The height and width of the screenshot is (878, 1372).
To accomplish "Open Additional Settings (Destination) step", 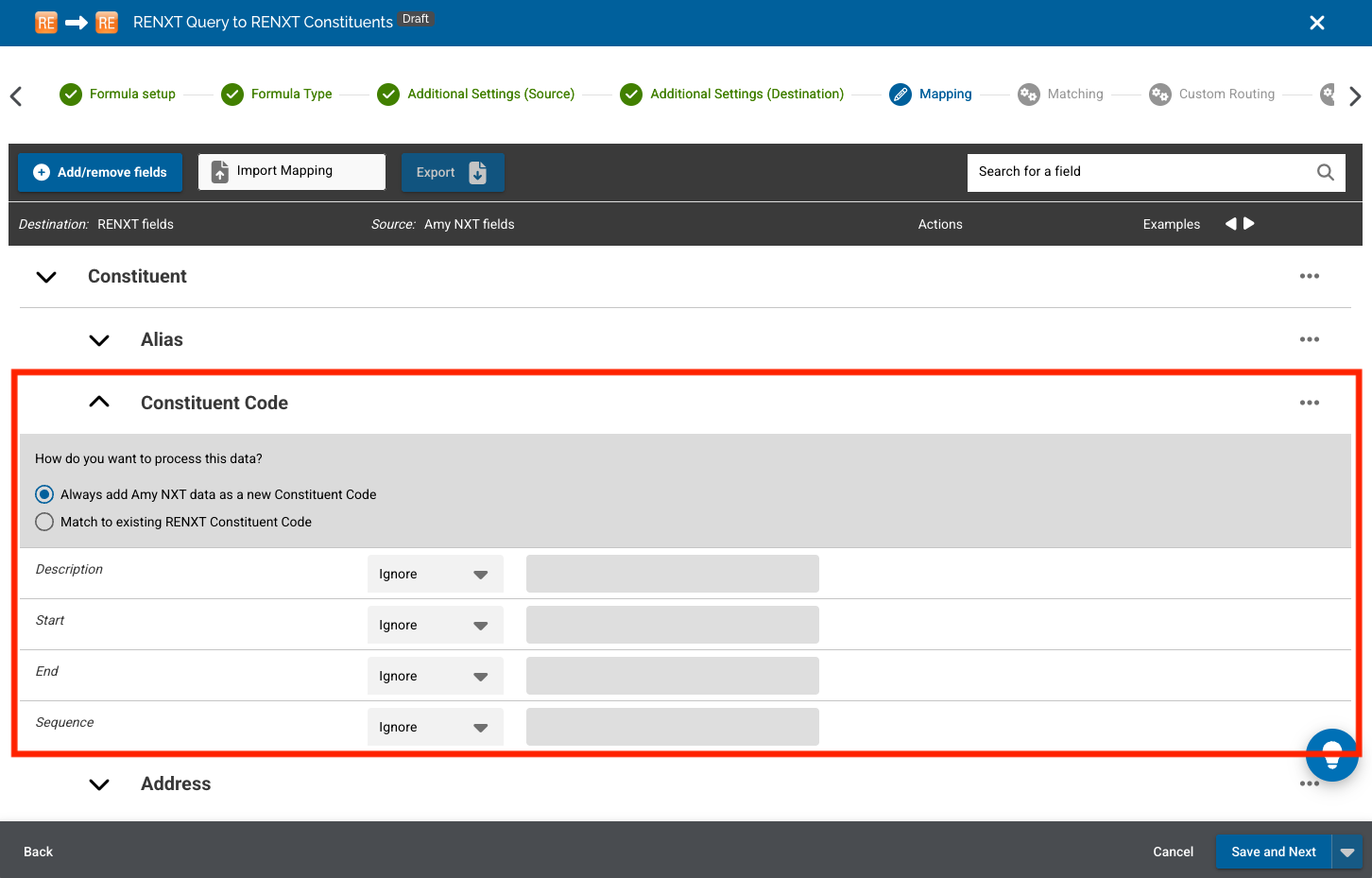I will (732, 95).
